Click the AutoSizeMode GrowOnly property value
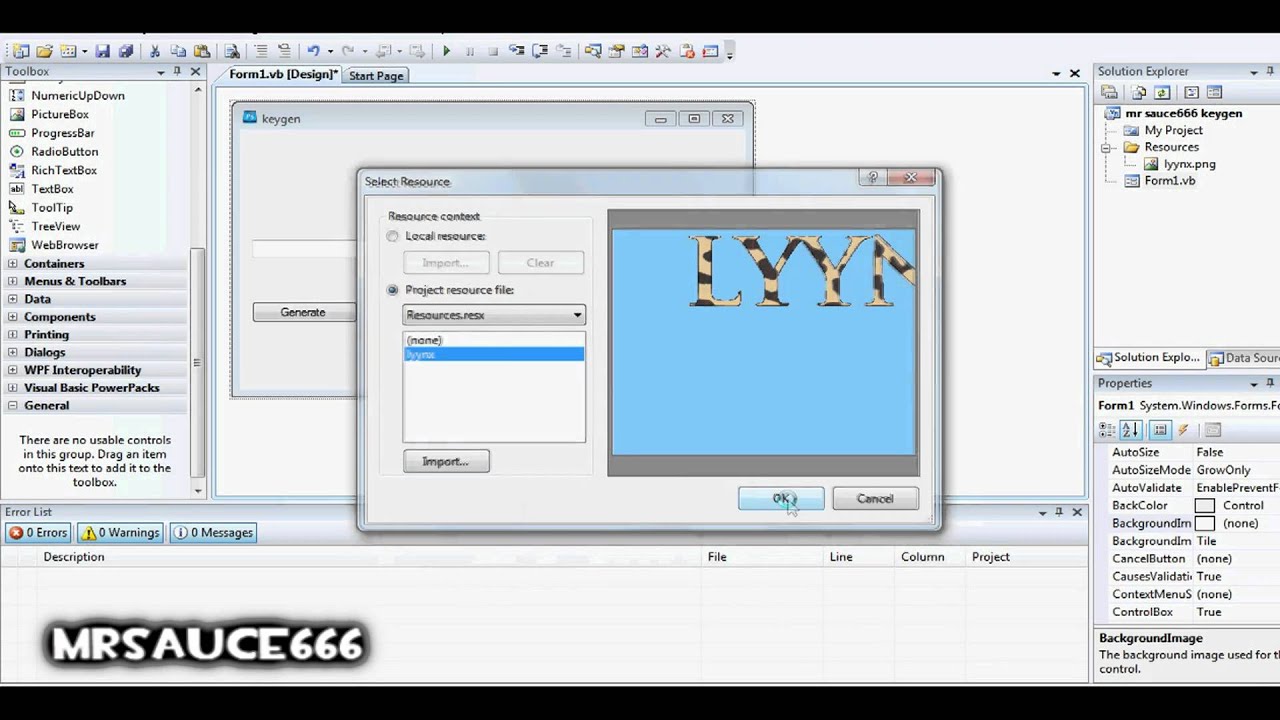Screen dimensions: 1280x720 tap(1223, 470)
